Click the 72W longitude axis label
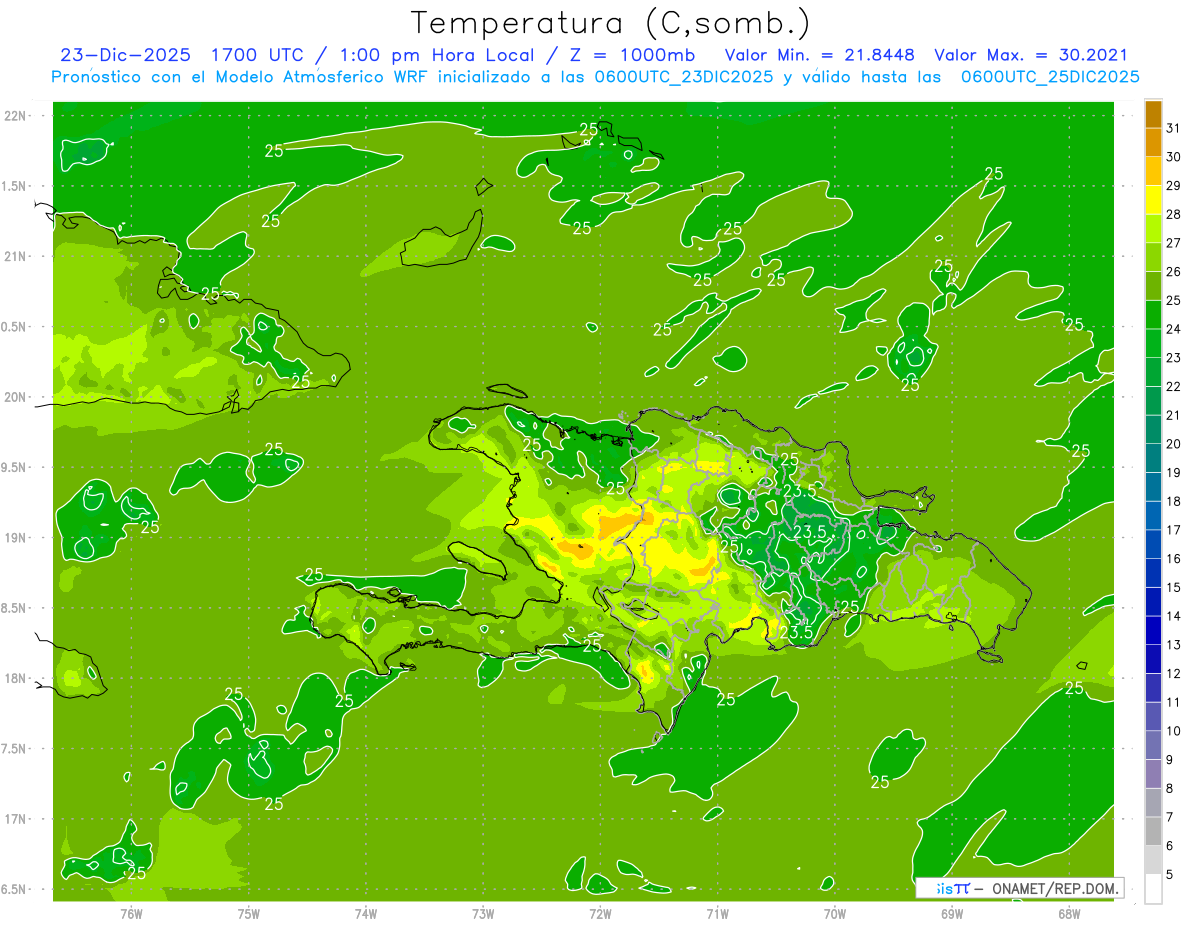 tap(600, 913)
